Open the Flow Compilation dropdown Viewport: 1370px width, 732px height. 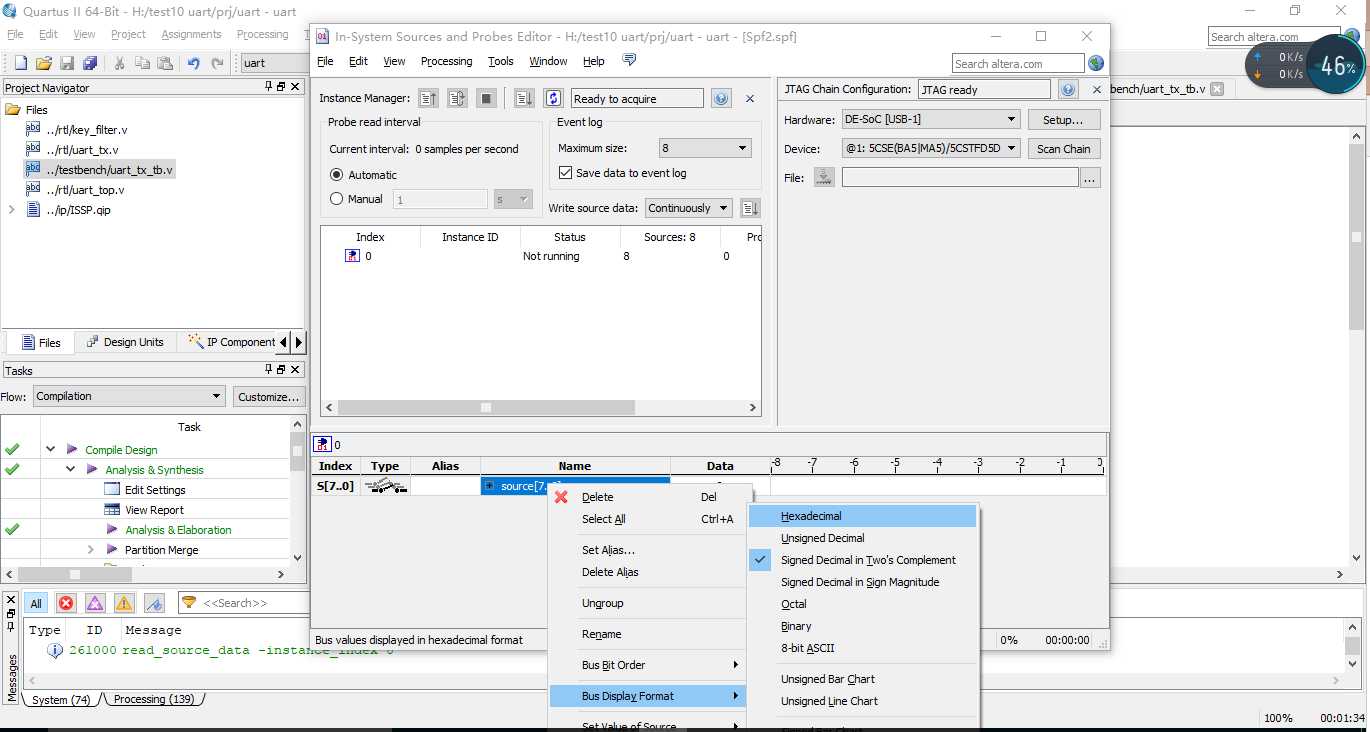(x=129, y=396)
